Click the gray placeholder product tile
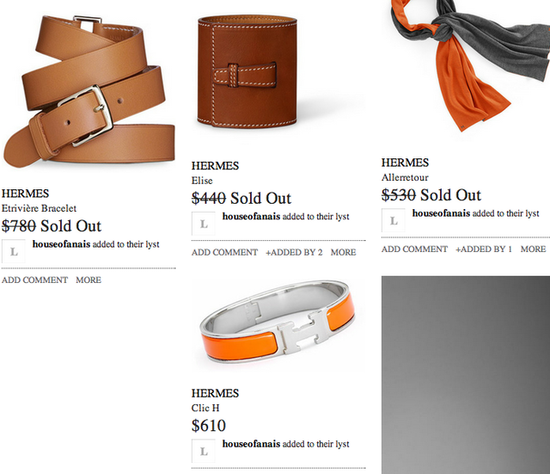This screenshot has width=550, height=474. 466,375
